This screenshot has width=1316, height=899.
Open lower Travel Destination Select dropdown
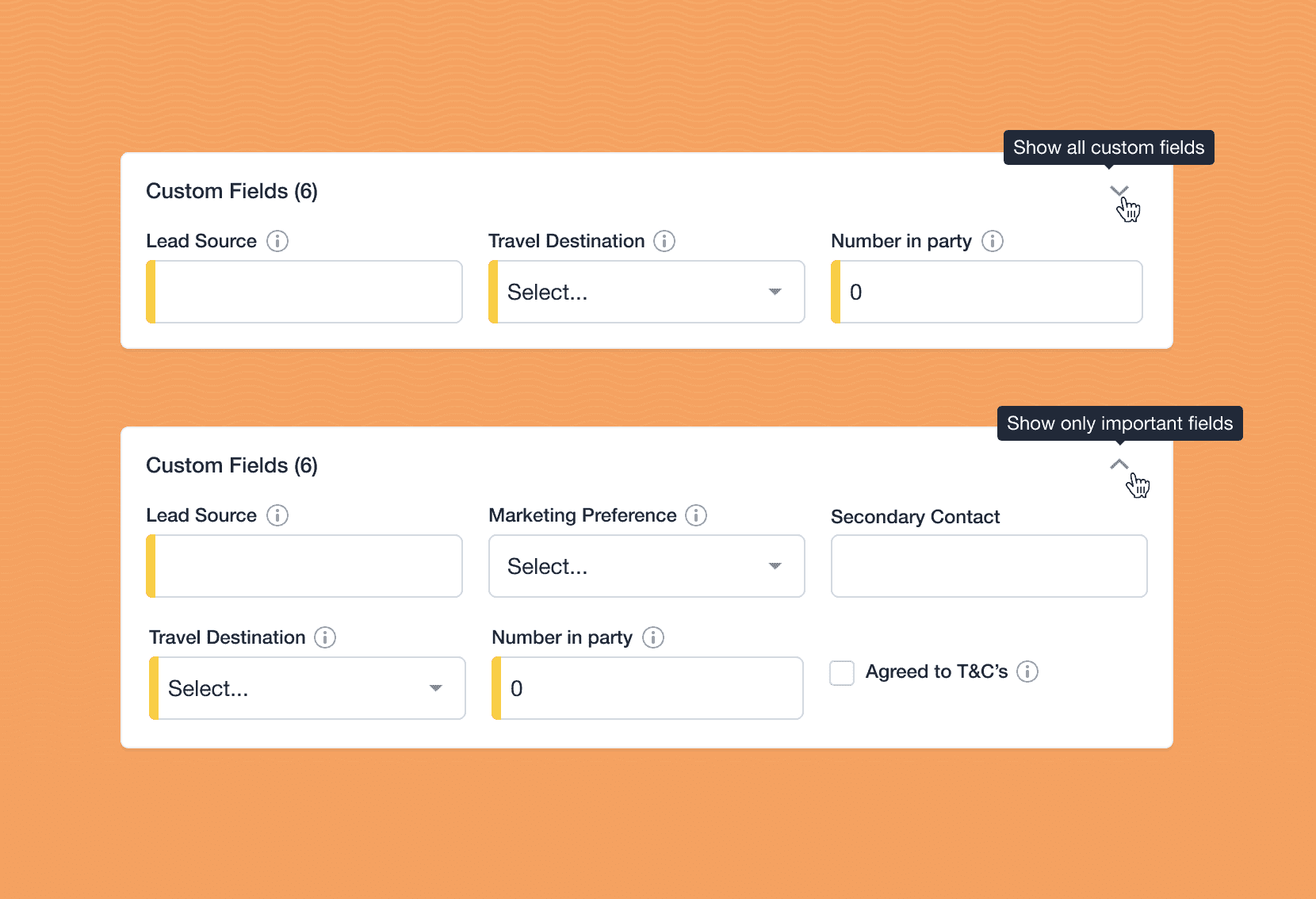pyautogui.click(x=308, y=688)
